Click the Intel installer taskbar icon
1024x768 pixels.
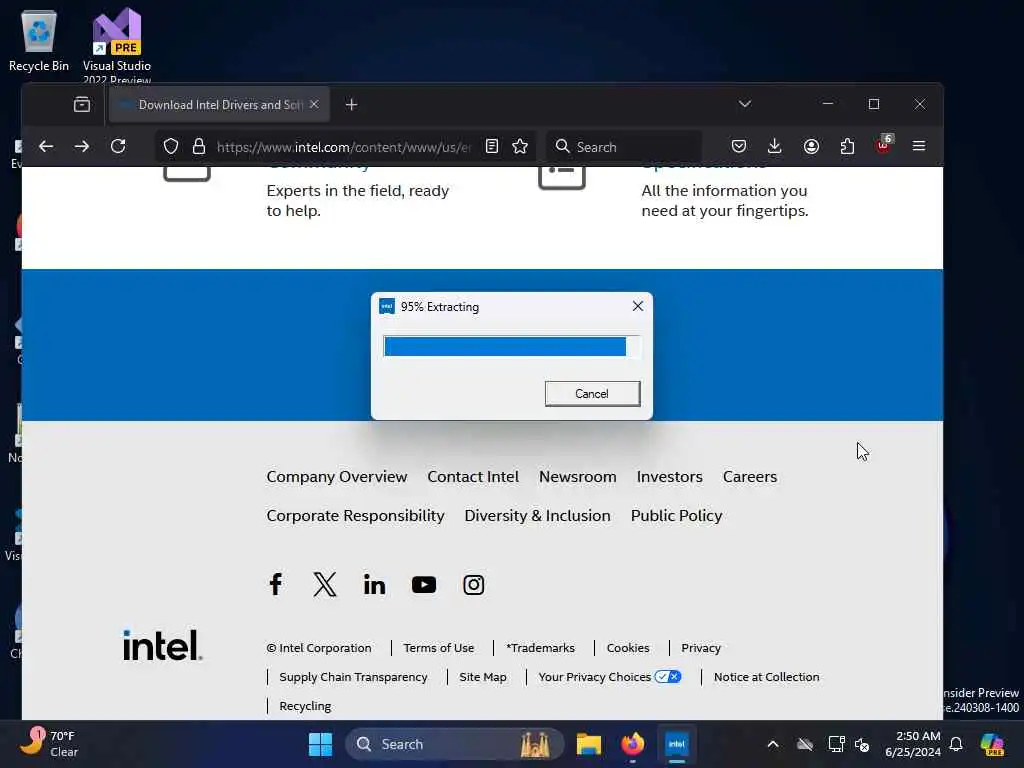click(x=677, y=744)
